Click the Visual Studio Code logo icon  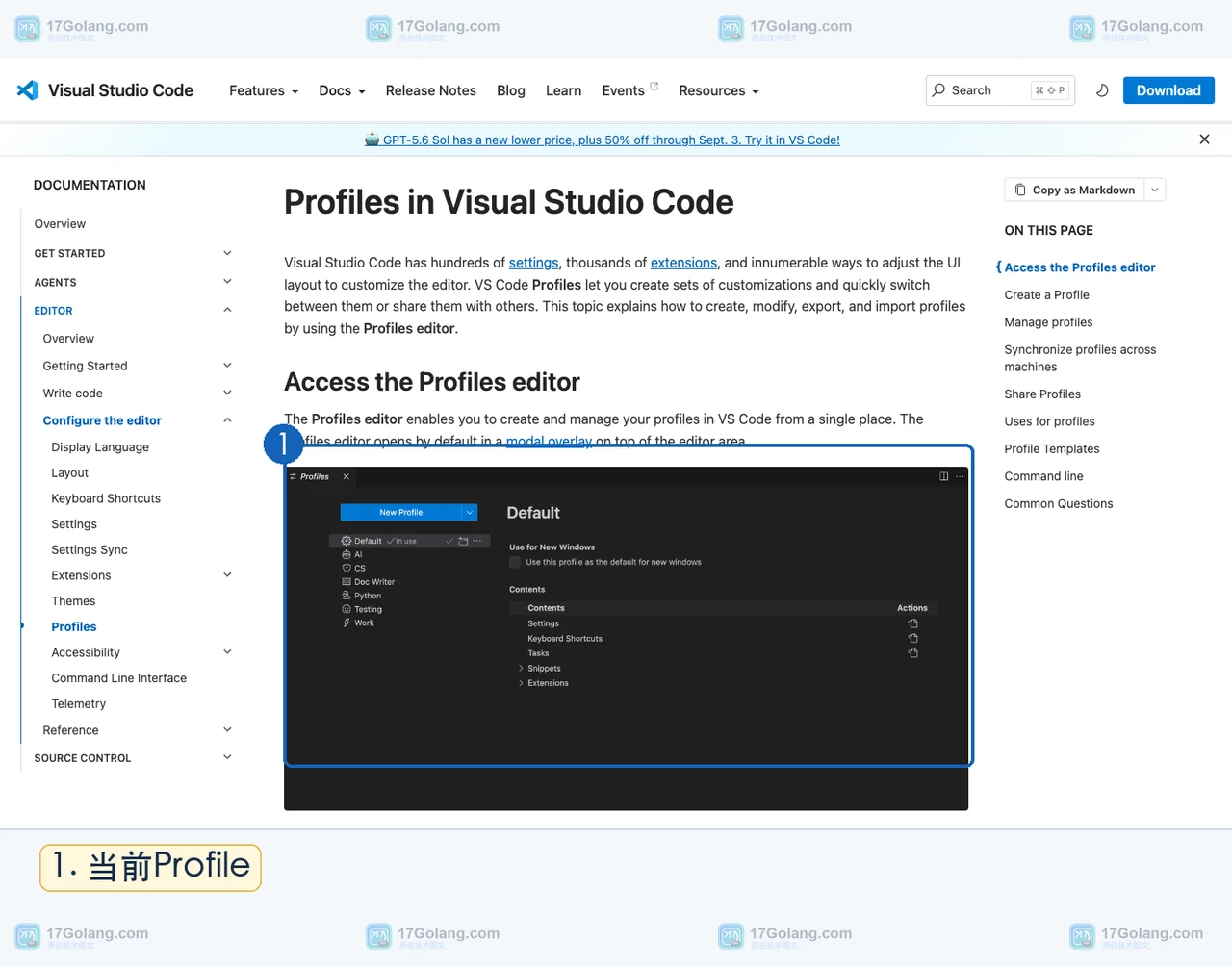tap(27, 90)
